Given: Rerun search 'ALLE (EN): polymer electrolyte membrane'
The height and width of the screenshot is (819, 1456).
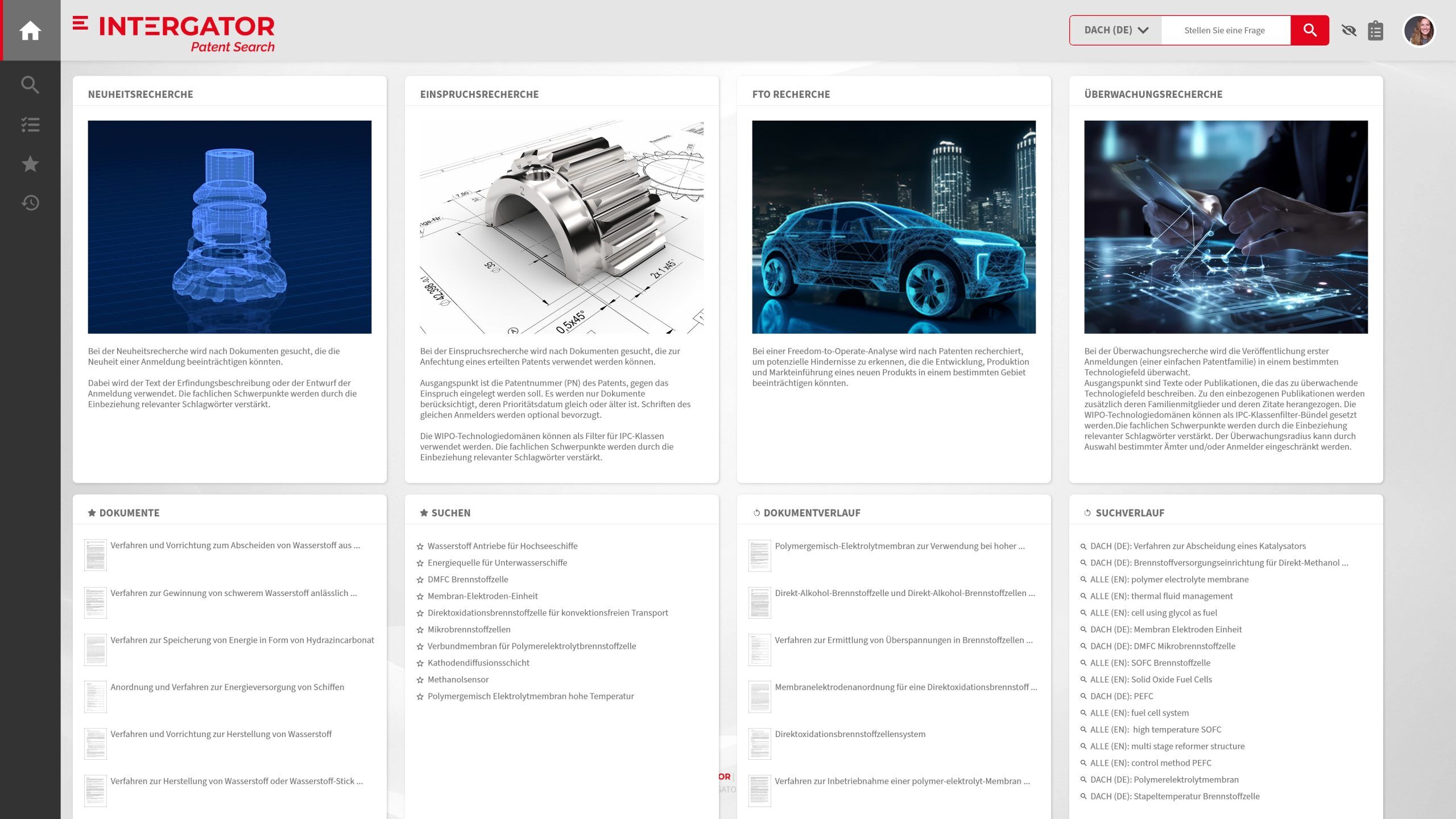Looking at the screenshot, I should tap(1169, 580).
